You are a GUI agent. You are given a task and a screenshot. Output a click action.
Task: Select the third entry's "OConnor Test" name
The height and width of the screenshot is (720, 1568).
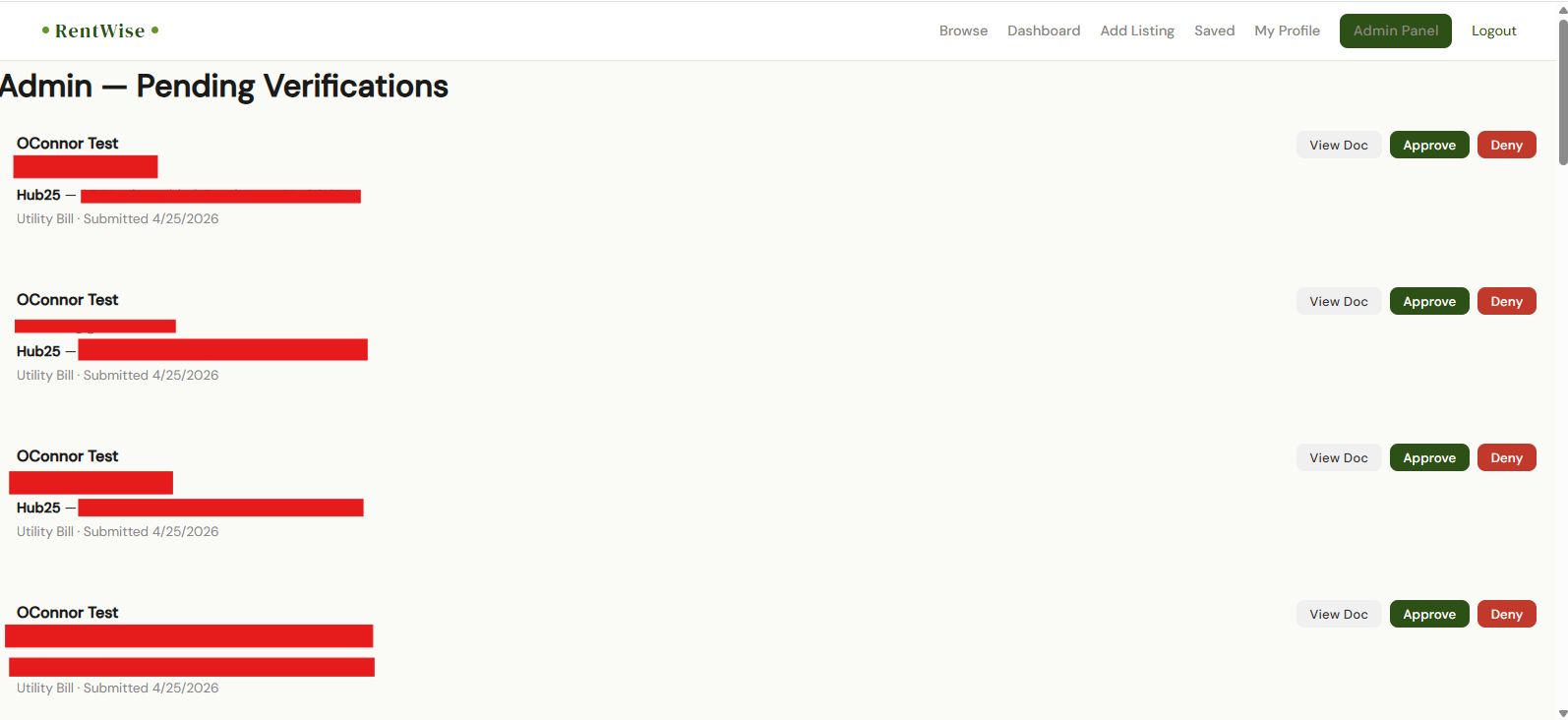tap(67, 456)
